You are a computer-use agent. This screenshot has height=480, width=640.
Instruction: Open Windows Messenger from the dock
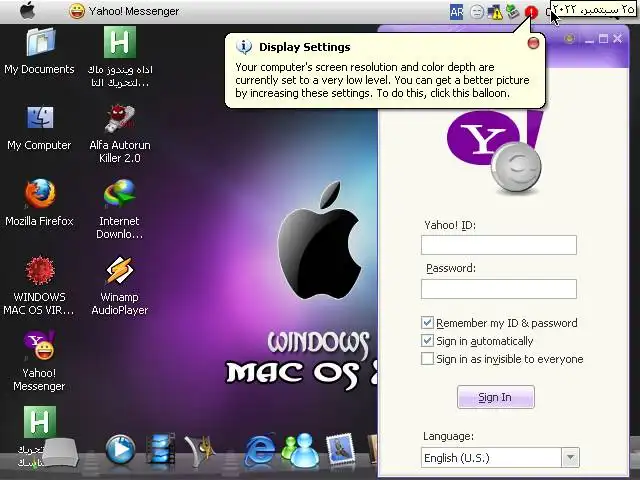[300, 451]
